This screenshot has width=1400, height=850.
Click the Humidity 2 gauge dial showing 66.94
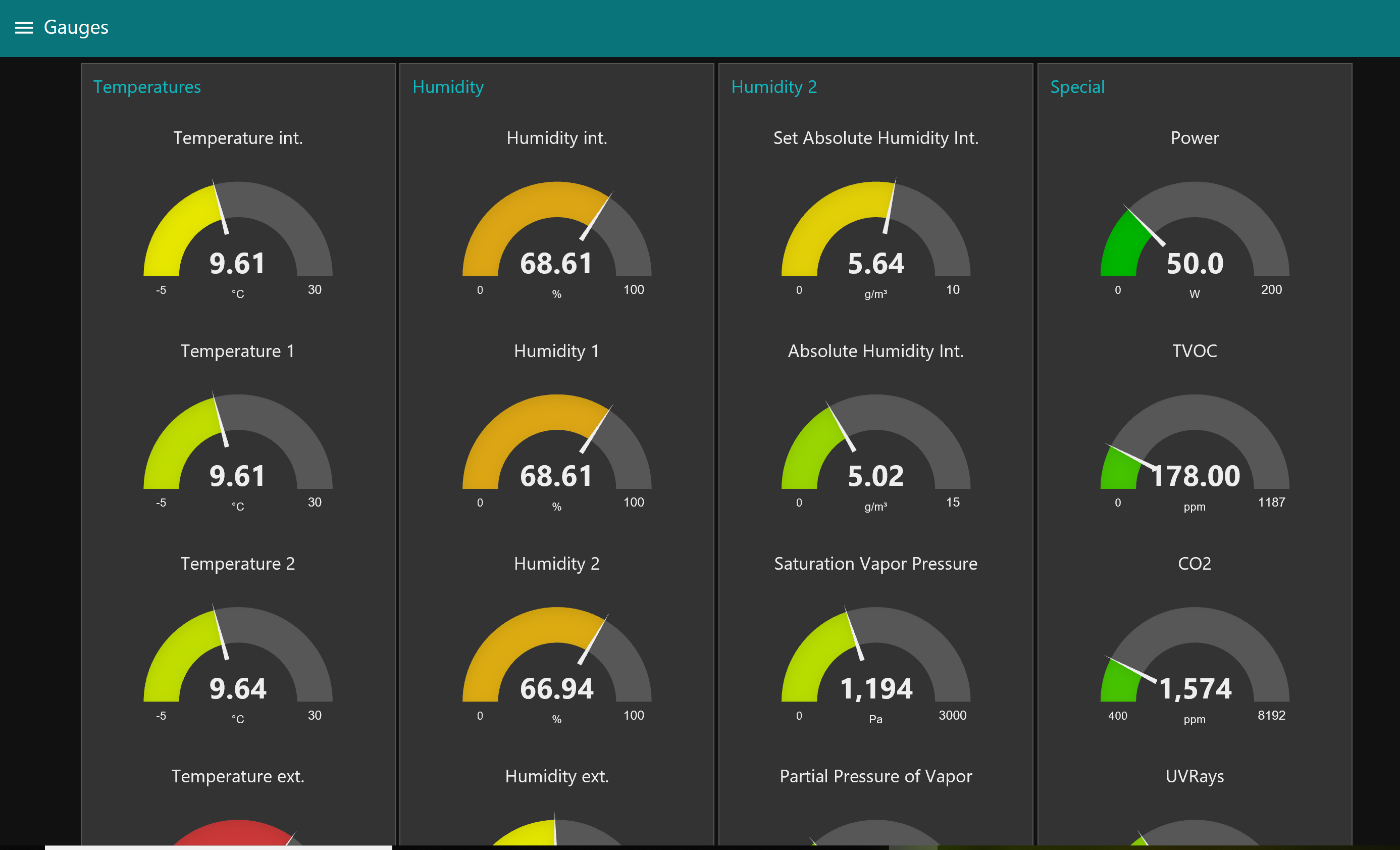click(x=557, y=655)
